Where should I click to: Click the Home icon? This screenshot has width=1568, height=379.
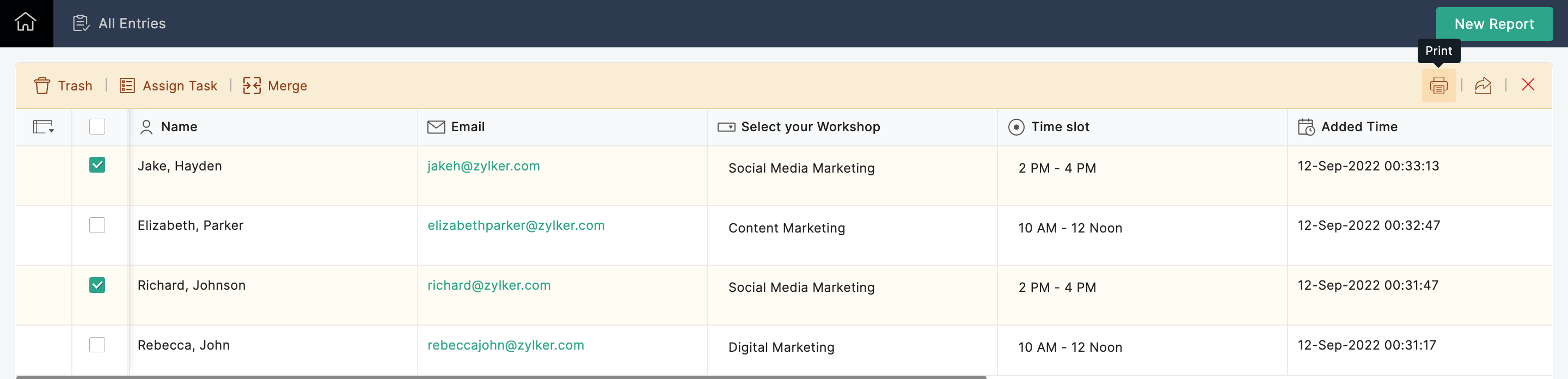(x=26, y=23)
